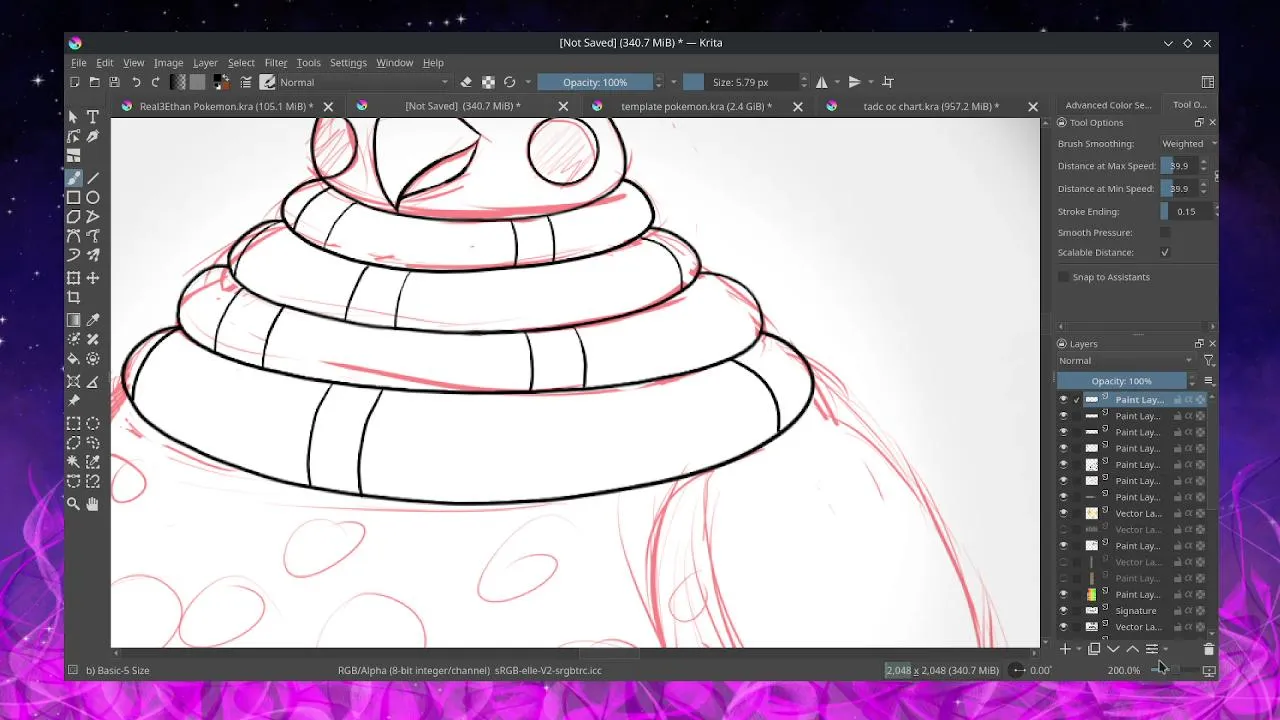Toggle wrap-around mode icon in toolbar
The width and height of the screenshot is (1280, 720).
tap(888, 82)
